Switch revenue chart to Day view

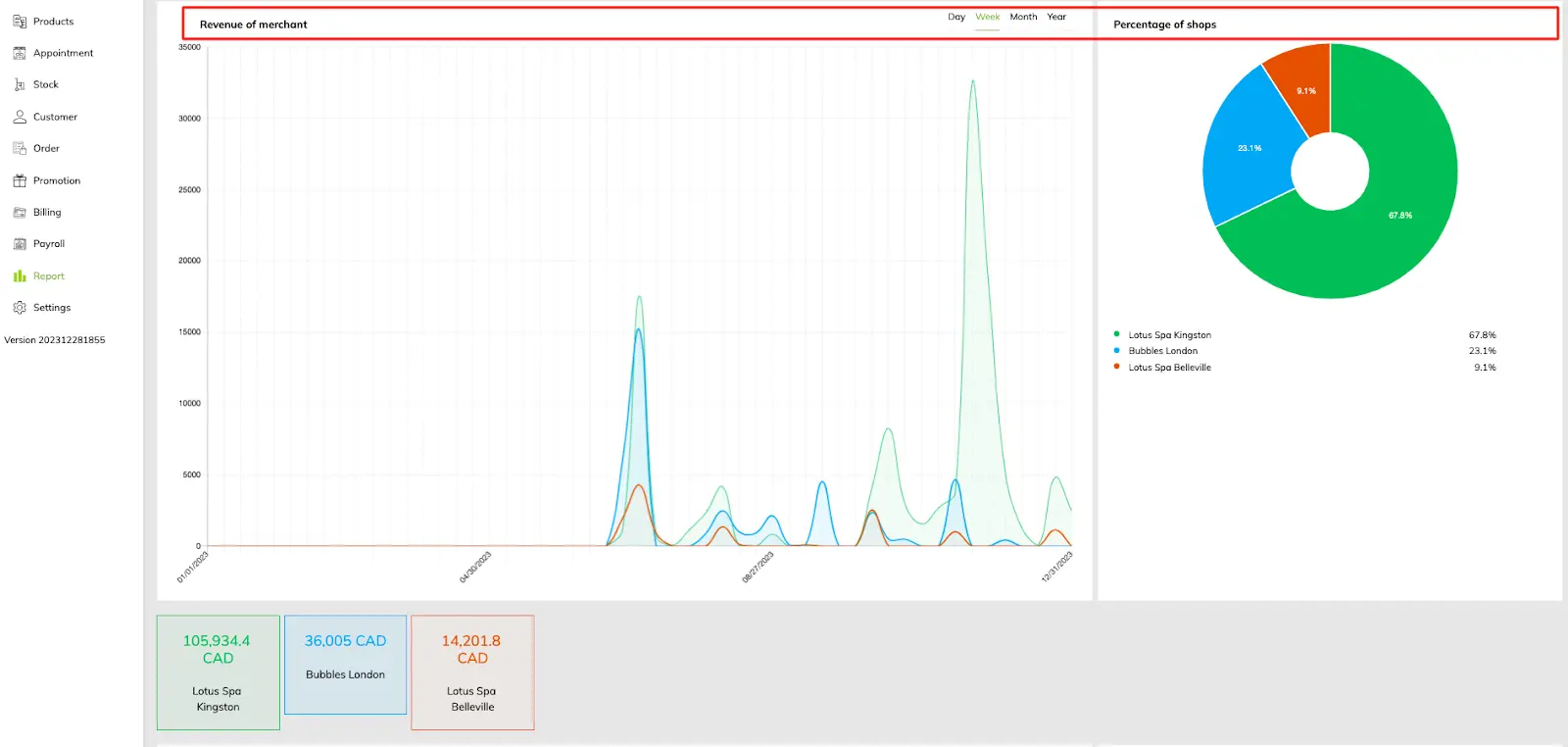click(x=956, y=17)
